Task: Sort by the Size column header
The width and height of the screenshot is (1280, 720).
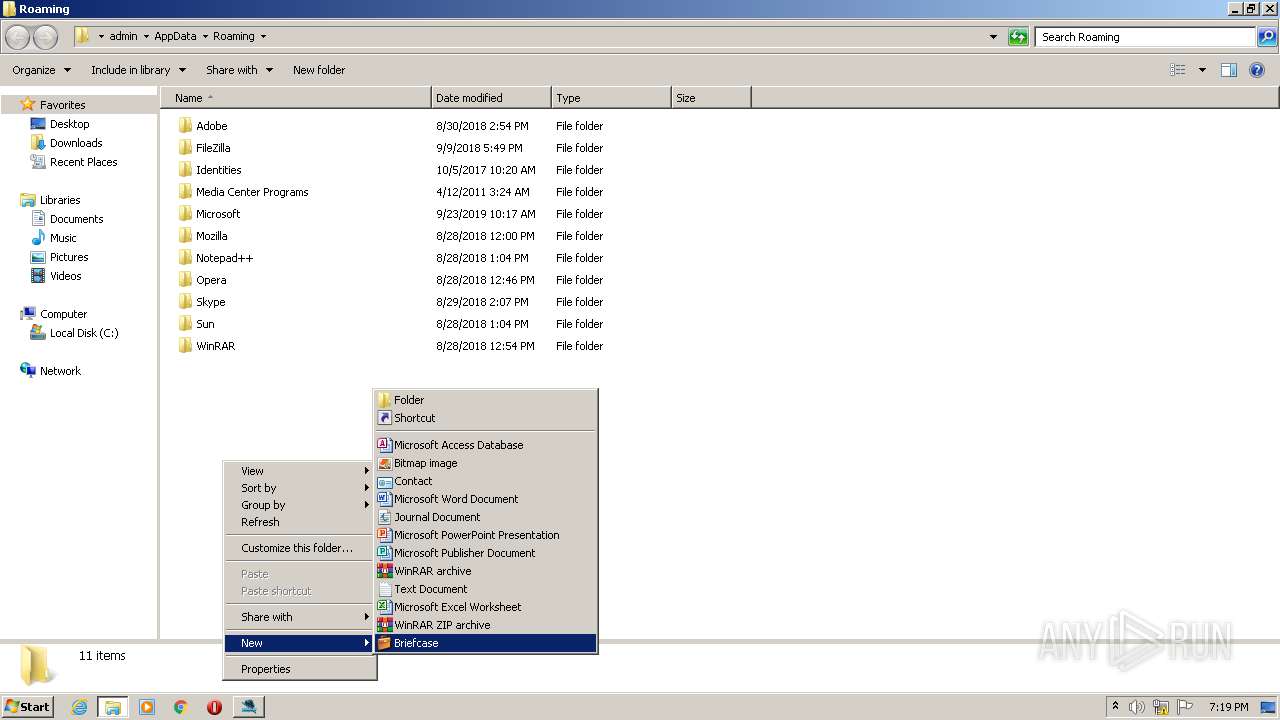Action: pyautogui.click(x=711, y=98)
